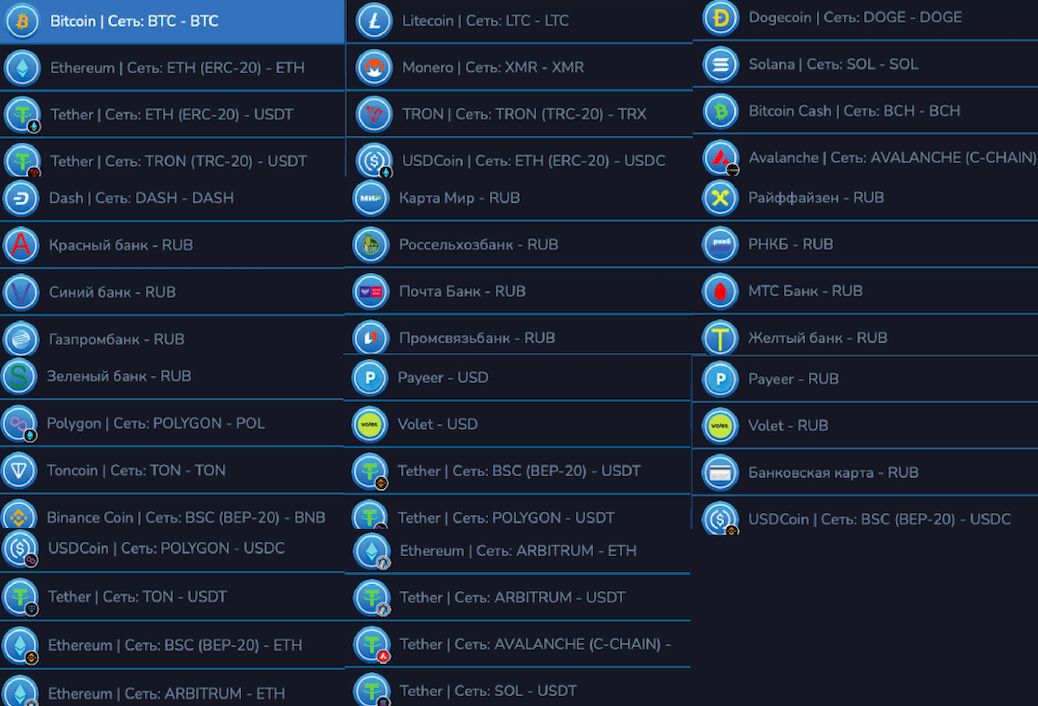This screenshot has width=1038, height=706.
Task: Click the Volet USD icon
Action: pos(369,425)
